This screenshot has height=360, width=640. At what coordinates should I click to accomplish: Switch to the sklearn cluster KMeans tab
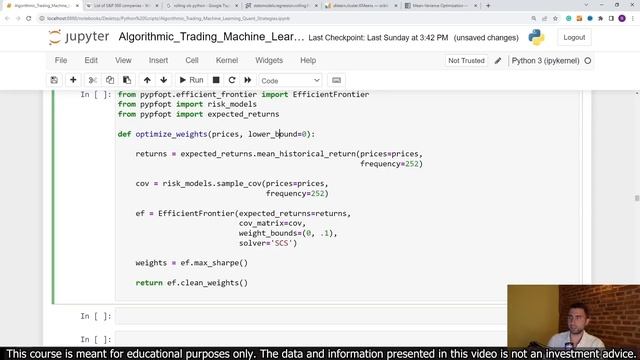click(360, 6)
